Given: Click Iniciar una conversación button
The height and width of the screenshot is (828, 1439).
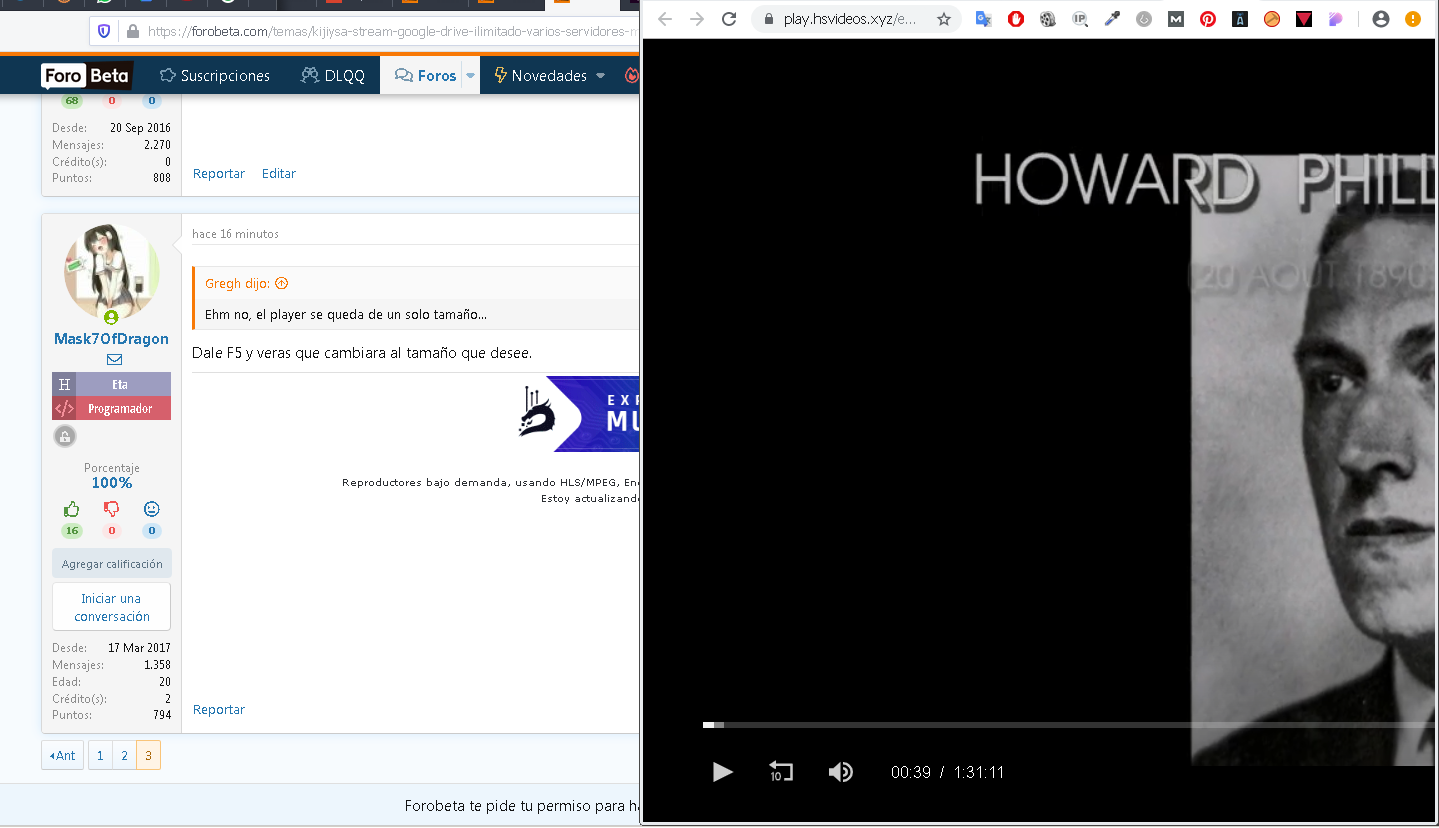Looking at the screenshot, I should point(112,607).
